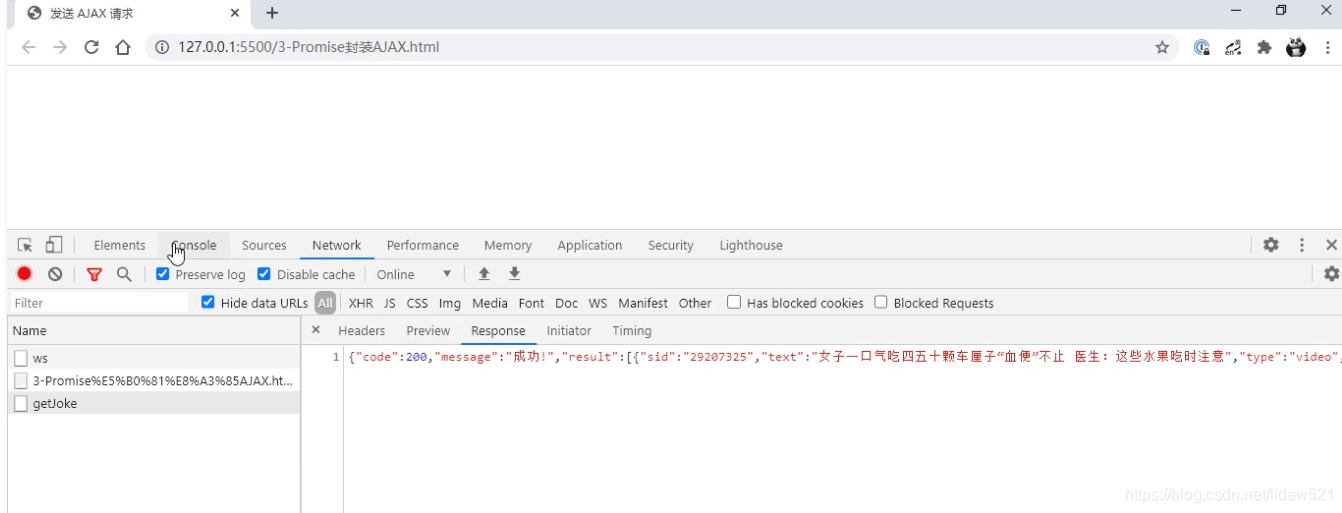Switch to the Sources panel
Image resolution: width=1342 pixels, height=513 pixels.
pyautogui.click(x=264, y=245)
